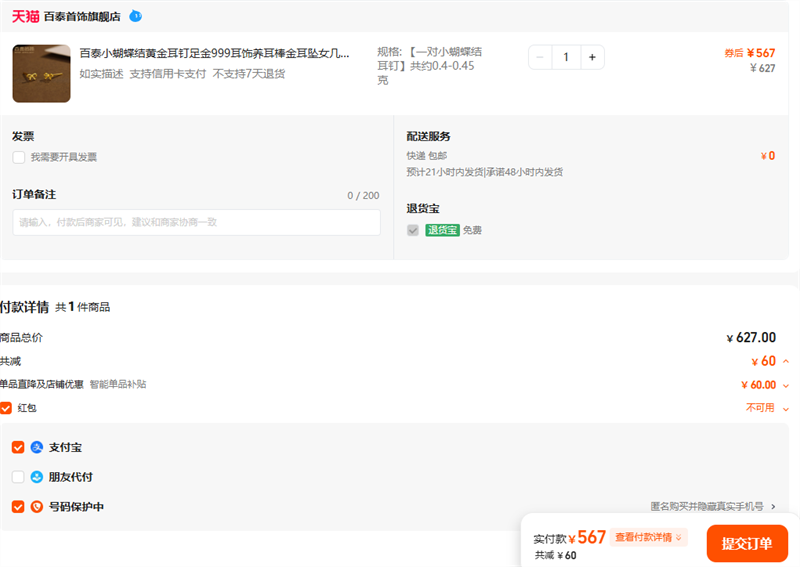Collapse the 共减 ¥60 discount section

pyautogui.click(x=786, y=361)
